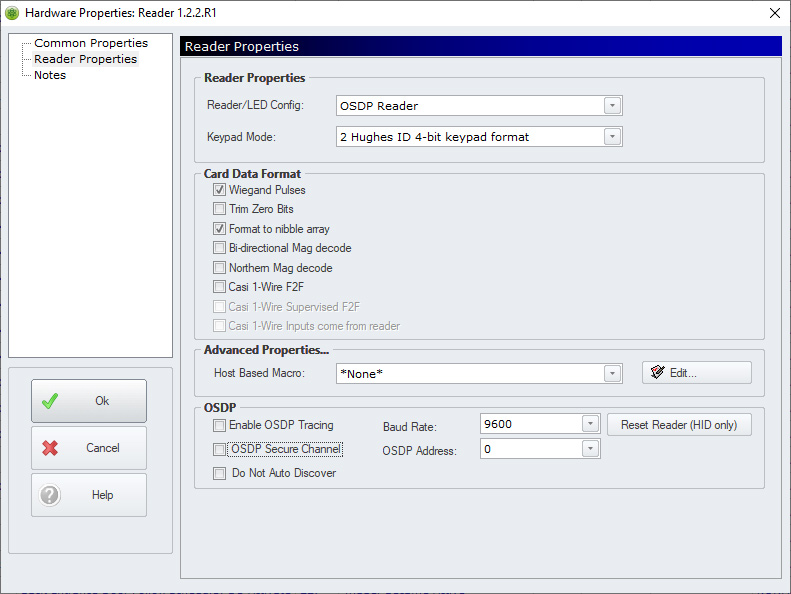The height and width of the screenshot is (594, 791).
Task: Click the Reader/LED Config label
Action: point(255,105)
